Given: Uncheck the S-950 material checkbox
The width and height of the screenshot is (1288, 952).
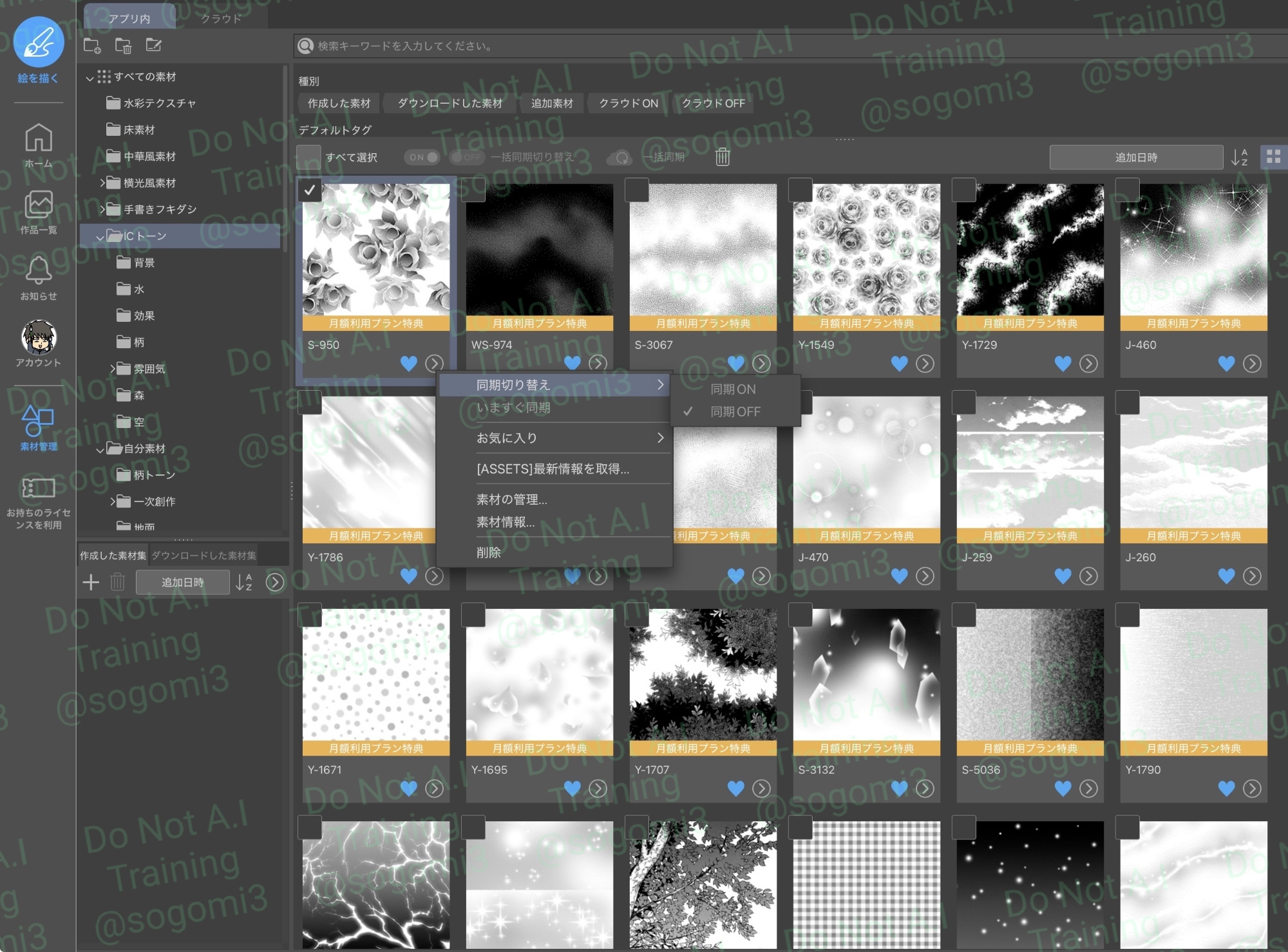Looking at the screenshot, I should [310, 190].
